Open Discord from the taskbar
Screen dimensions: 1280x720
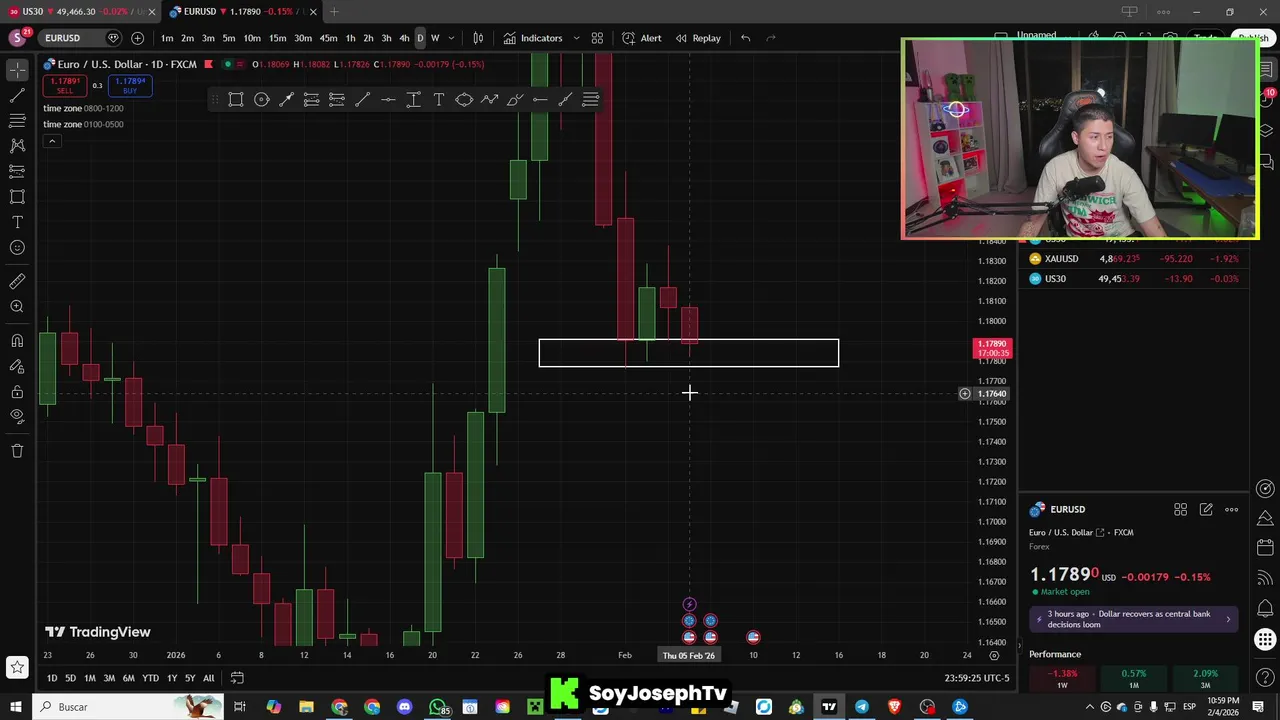point(404,707)
